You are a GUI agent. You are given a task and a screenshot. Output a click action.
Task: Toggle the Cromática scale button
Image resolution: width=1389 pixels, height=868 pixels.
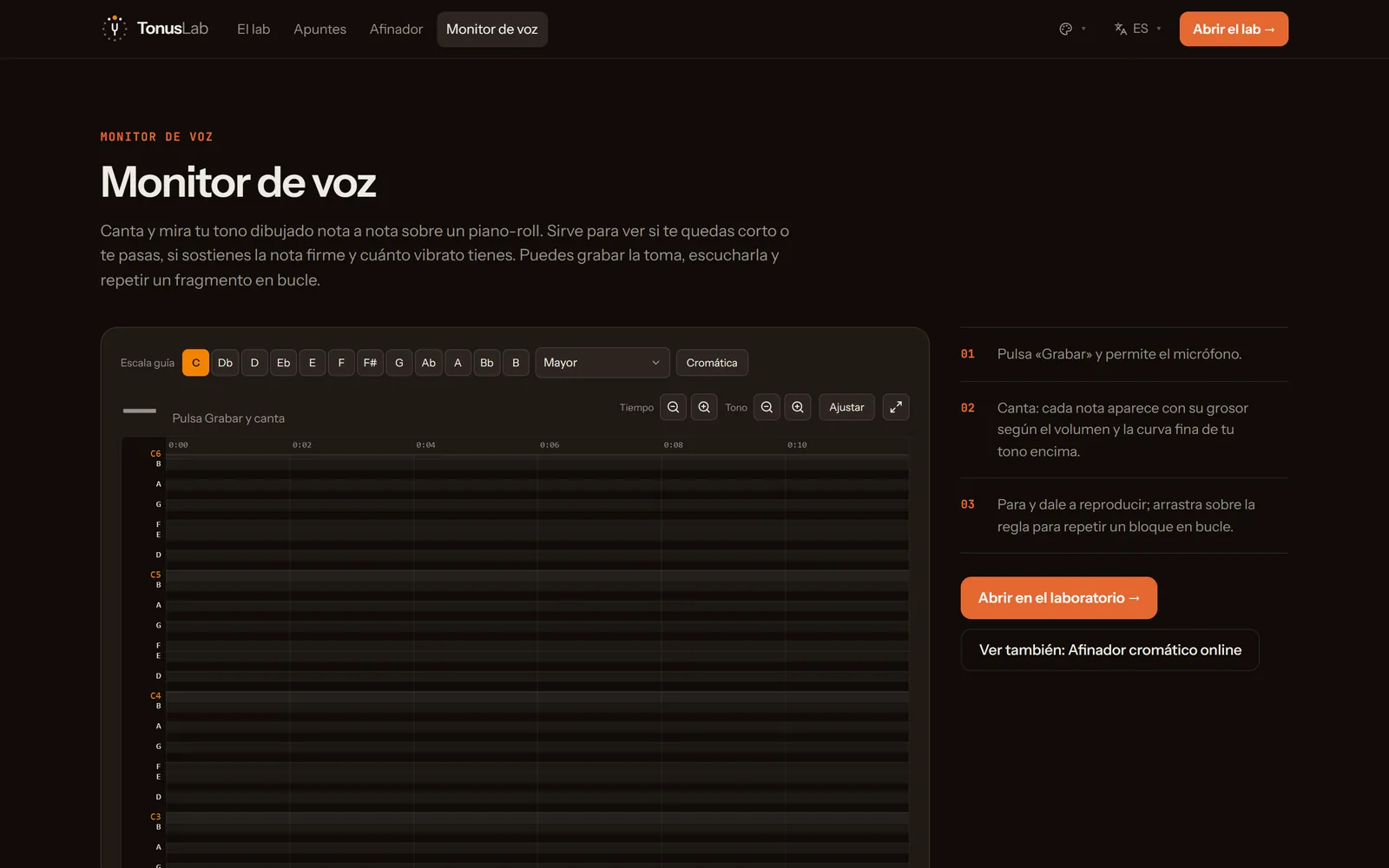point(712,363)
